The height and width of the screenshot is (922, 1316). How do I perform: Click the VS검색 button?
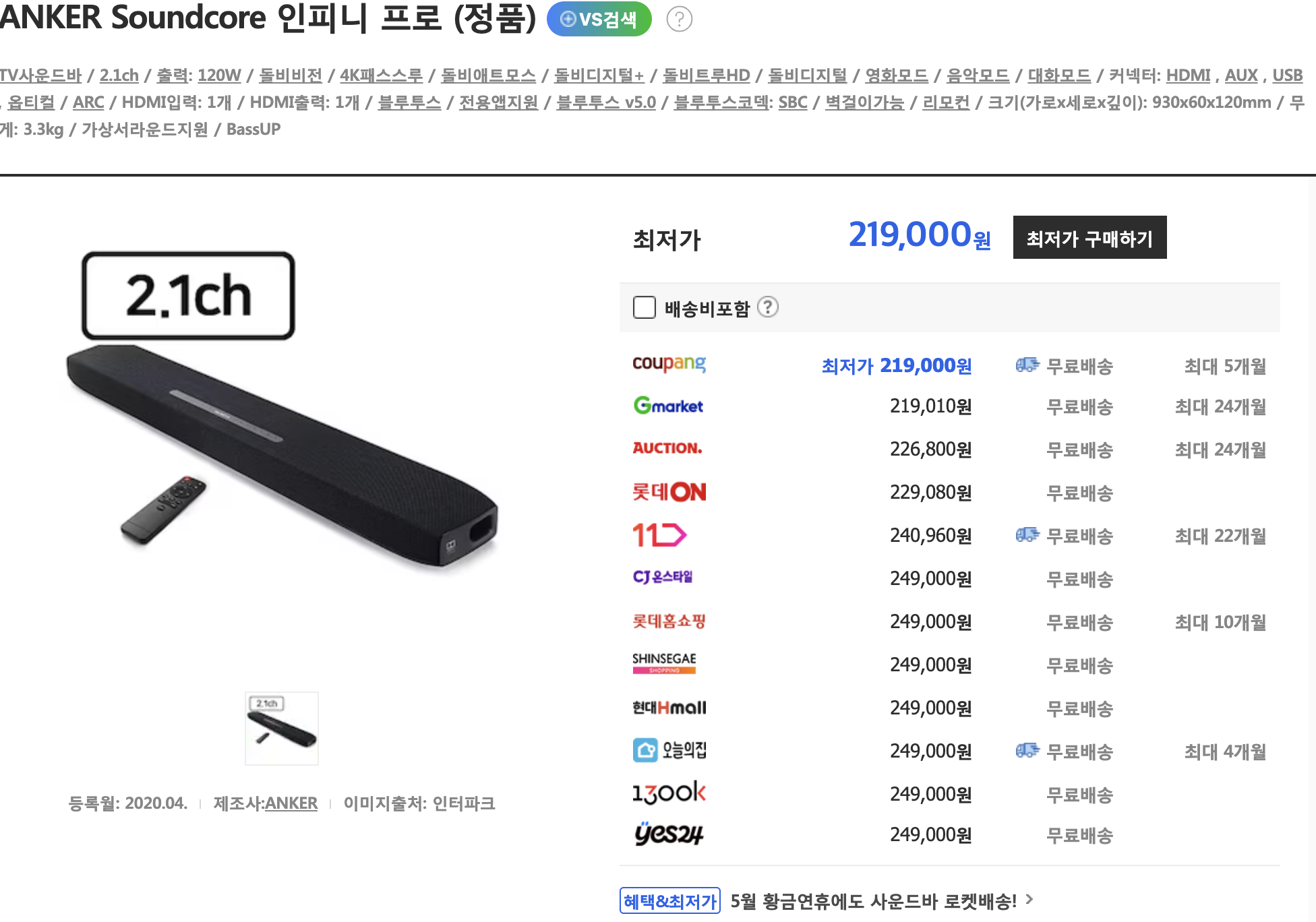click(x=599, y=19)
